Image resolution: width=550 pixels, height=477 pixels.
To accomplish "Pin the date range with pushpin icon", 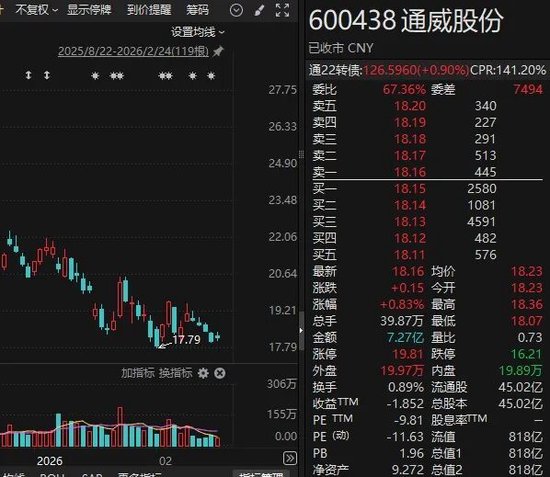I will click(218, 52).
